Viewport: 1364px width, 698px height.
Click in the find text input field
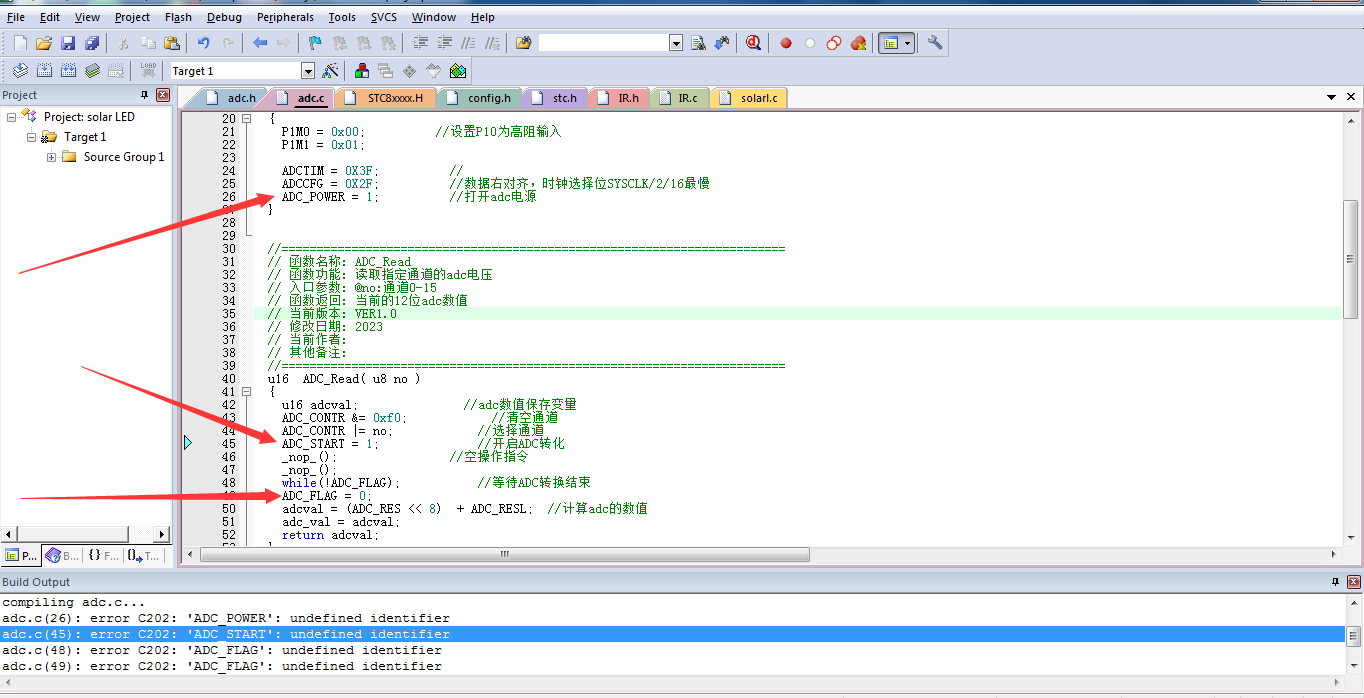point(604,43)
